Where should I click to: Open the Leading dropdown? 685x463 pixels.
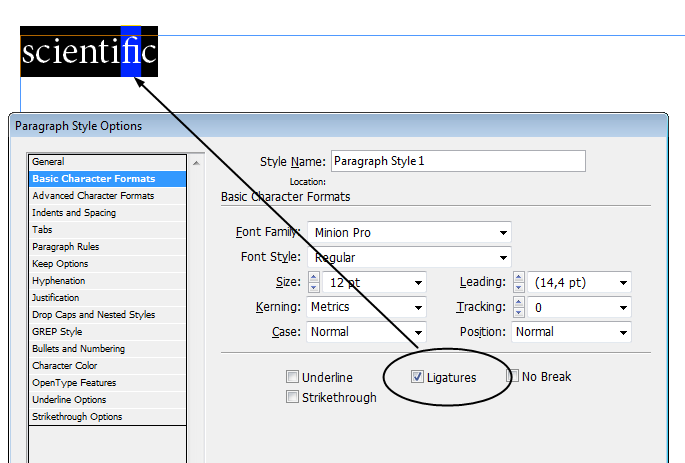pyautogui.click(x=623, y=283)
